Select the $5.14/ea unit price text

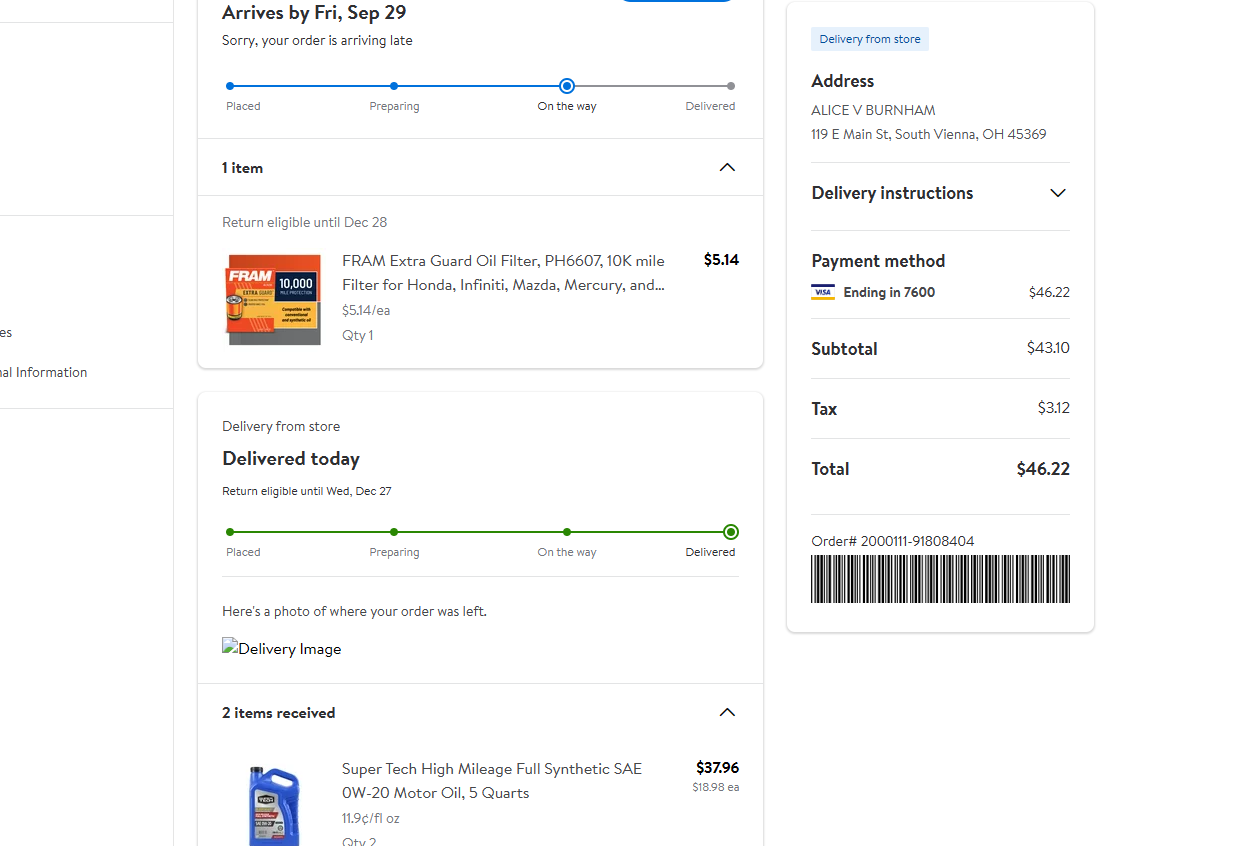coord(366,310)
